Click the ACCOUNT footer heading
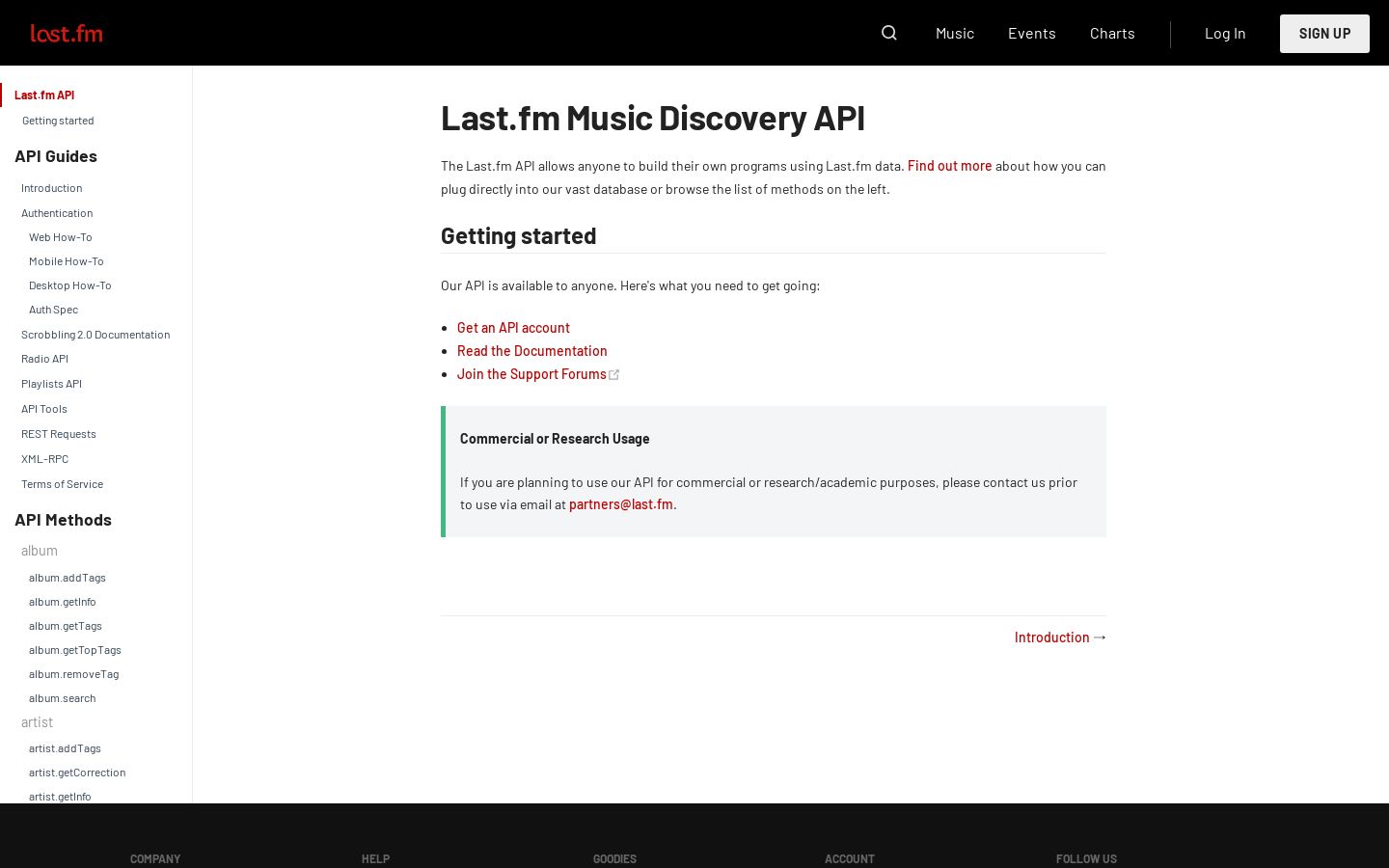Viewport: 1389px width, 868px height. point(850,858)
